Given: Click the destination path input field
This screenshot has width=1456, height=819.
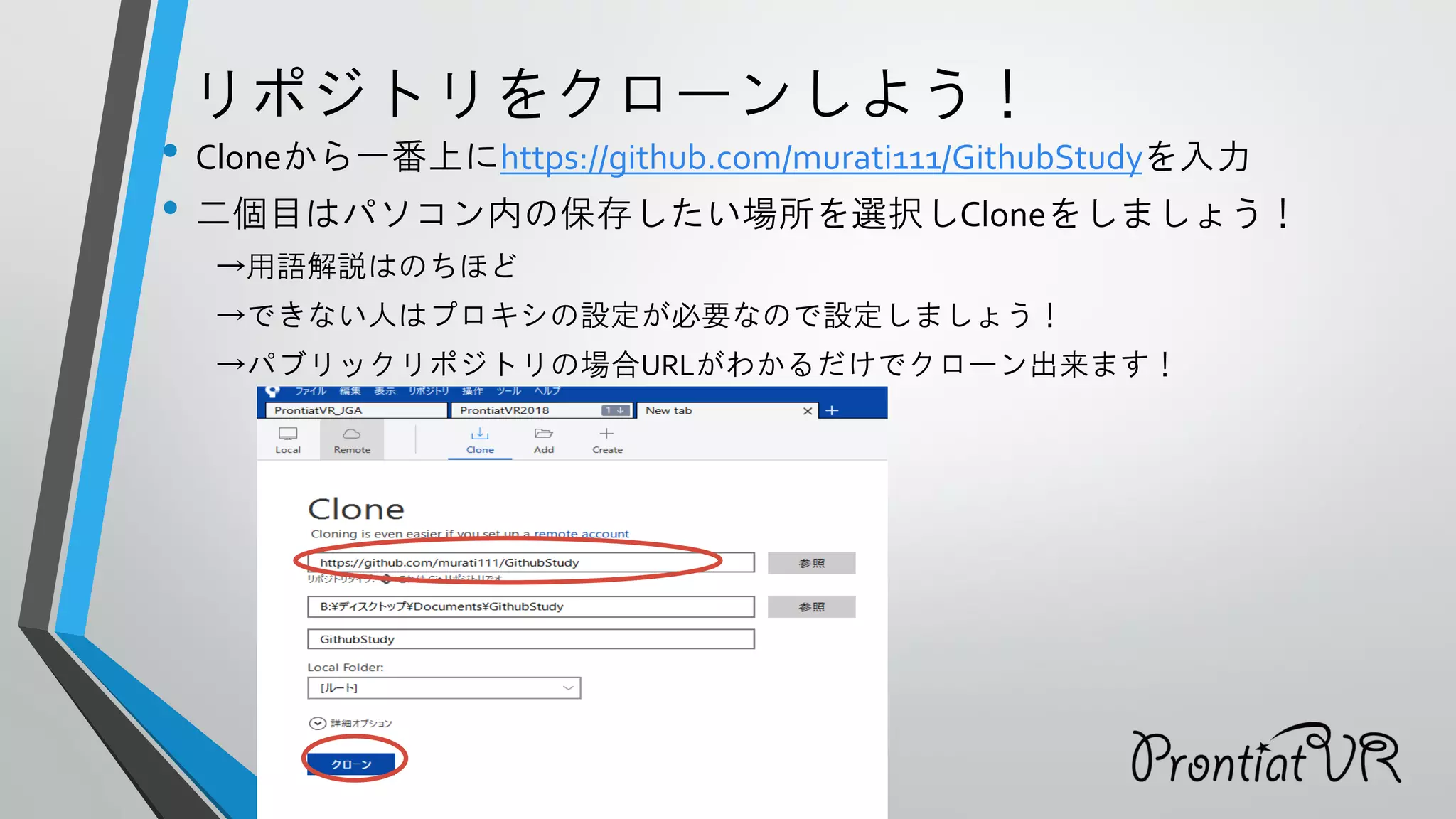Looking at the screenshot, I should (531, 606).
